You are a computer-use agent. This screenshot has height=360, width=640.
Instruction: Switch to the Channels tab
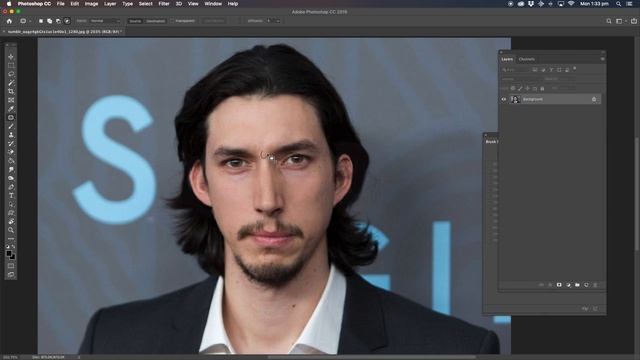point(527,59)
